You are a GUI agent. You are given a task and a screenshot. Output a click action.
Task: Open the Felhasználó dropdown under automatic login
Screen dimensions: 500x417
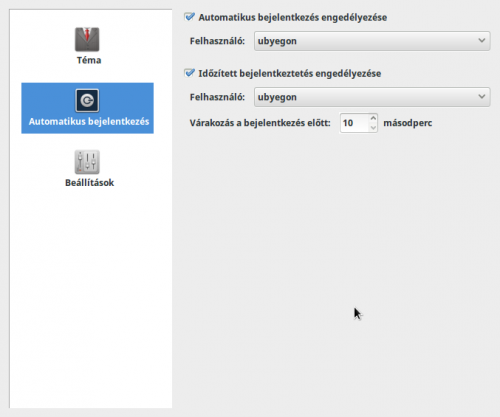[x=372, y=41]
